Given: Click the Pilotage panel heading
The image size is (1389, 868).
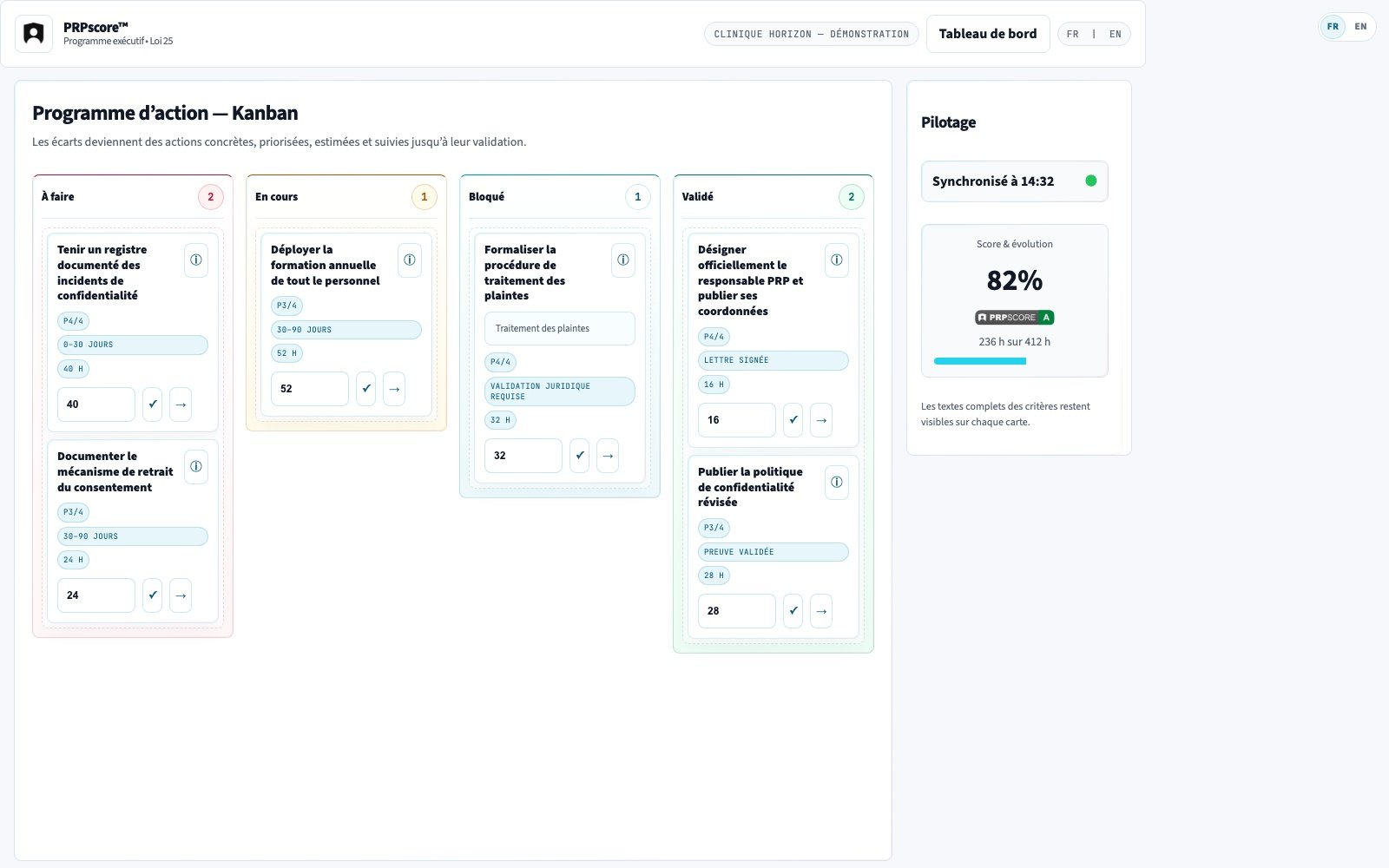Looking at the screenshot, I should (x=949, y=122).
